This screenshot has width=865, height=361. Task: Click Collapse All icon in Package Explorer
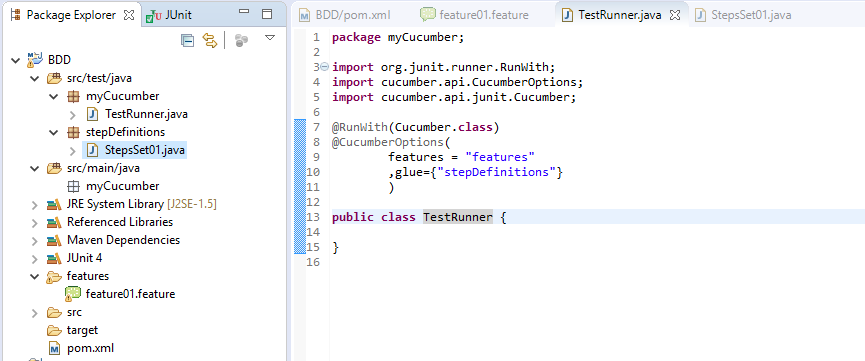pyautogui.click(x=188, y=40)
